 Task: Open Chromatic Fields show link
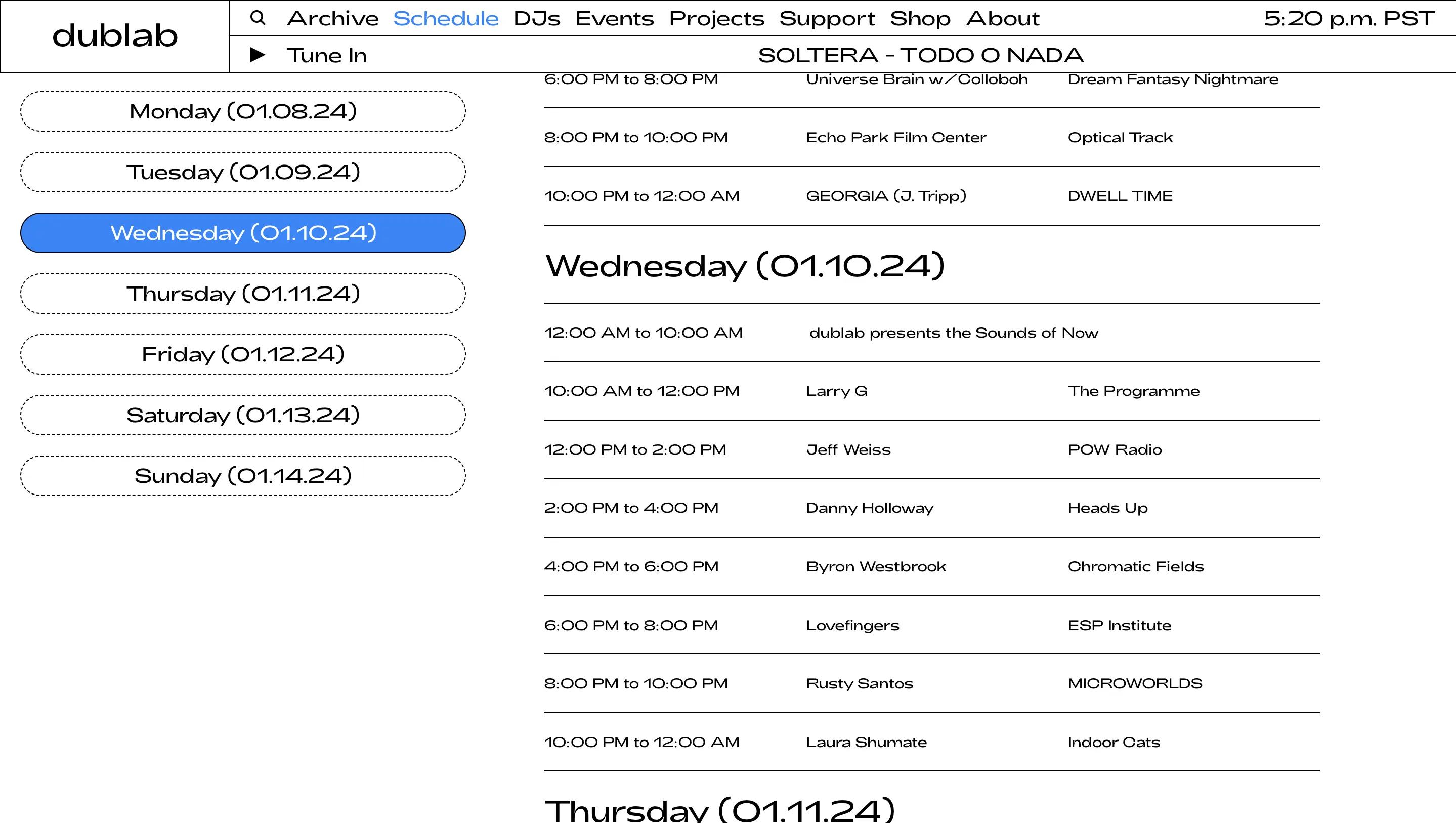pyautogui.click(x=1136, y=567)
